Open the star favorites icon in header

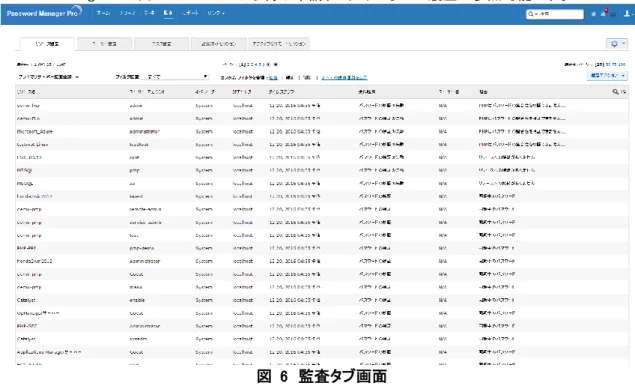[x=594, y=14]
